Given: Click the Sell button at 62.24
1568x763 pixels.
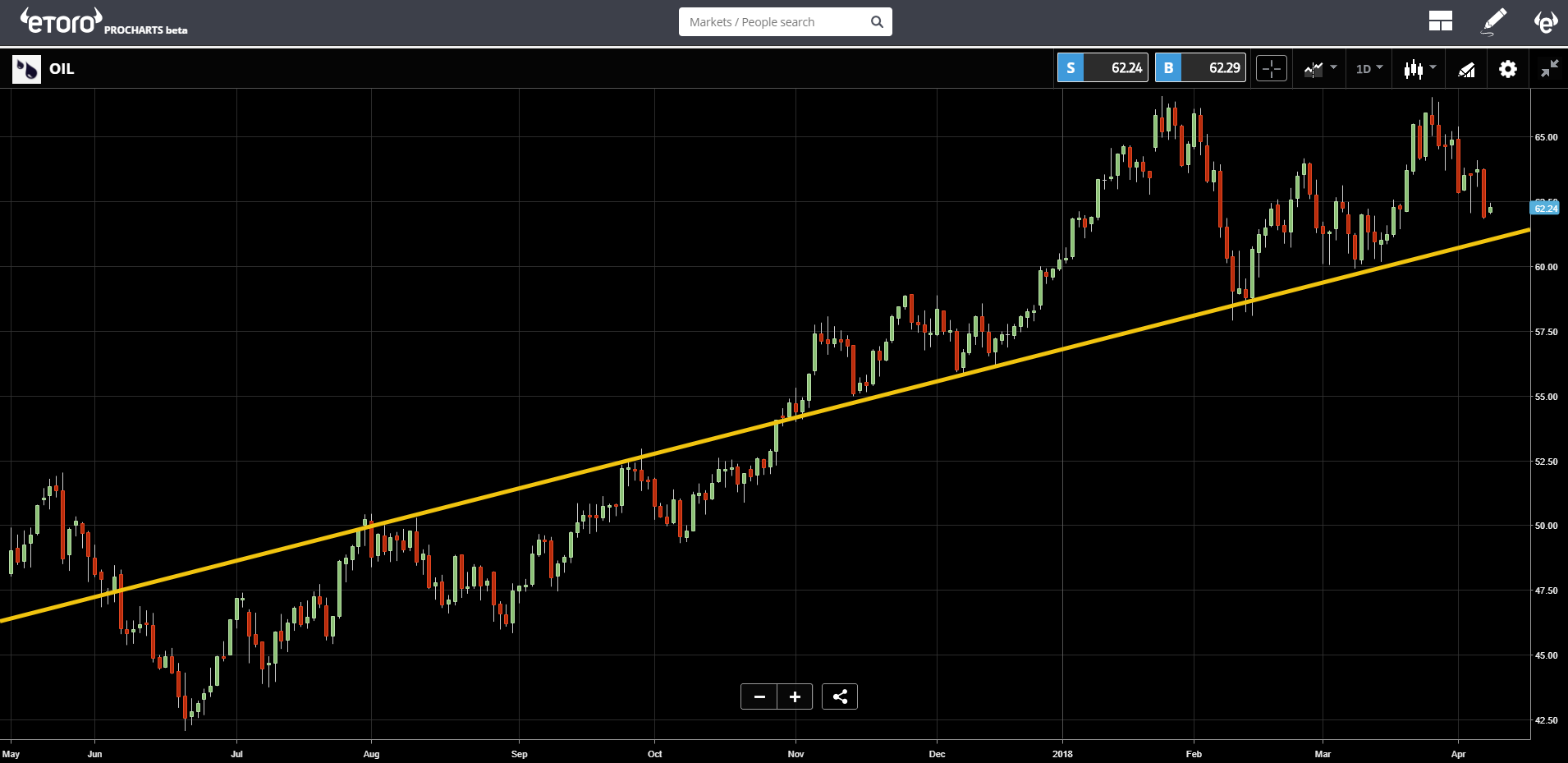Looking at the screenshot, I should [1103, 68].
